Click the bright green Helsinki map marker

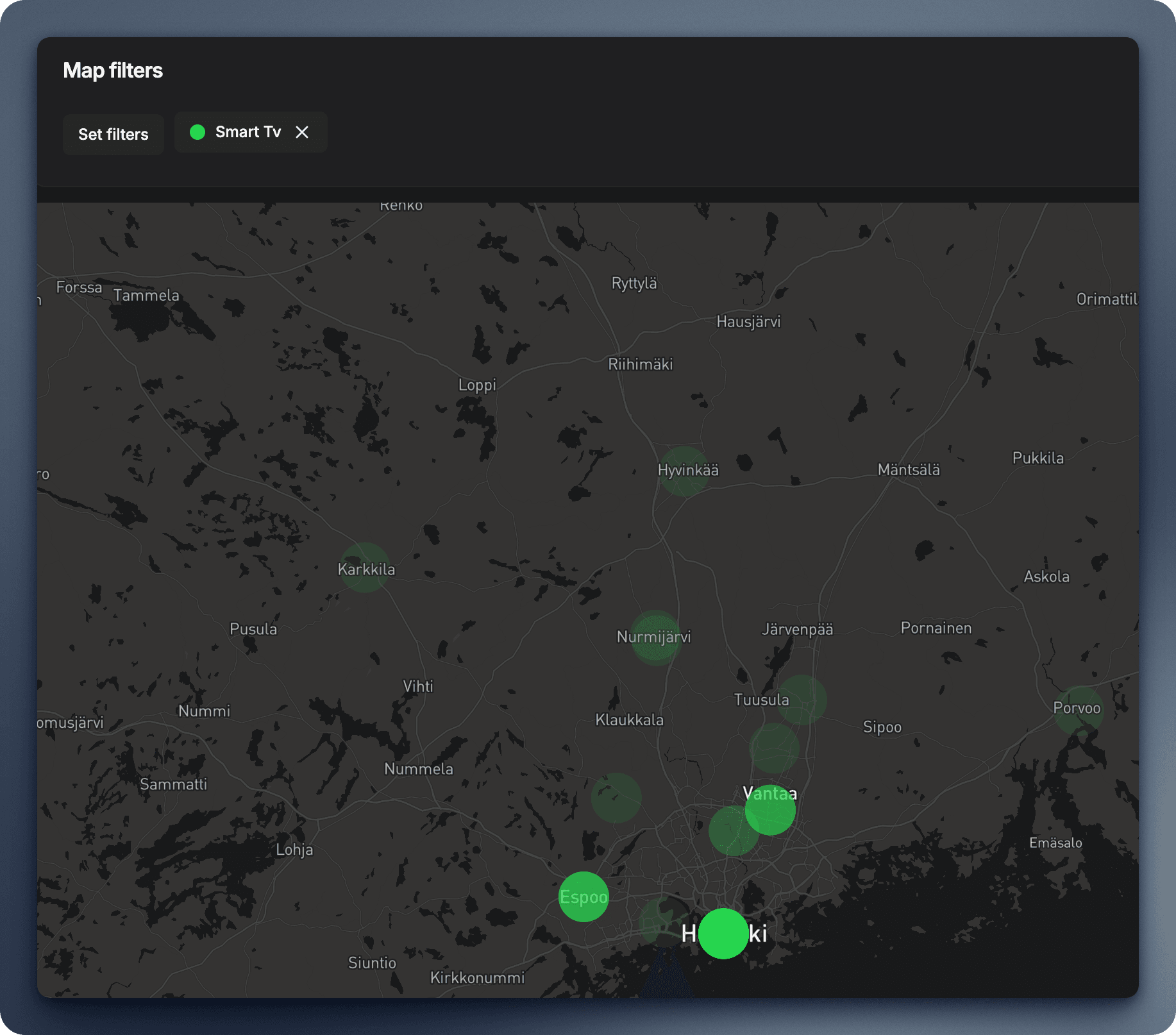(x=723, y=934)
